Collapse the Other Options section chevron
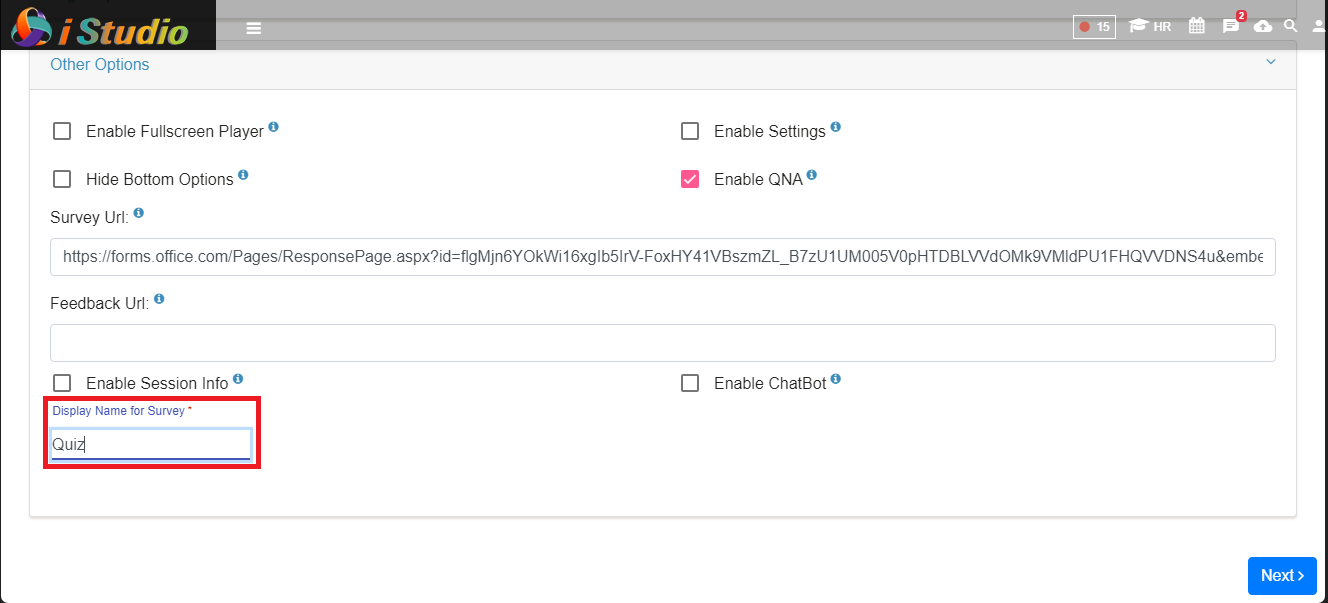The height and width of the screenshot is (603, 1328). (1271, 62)
